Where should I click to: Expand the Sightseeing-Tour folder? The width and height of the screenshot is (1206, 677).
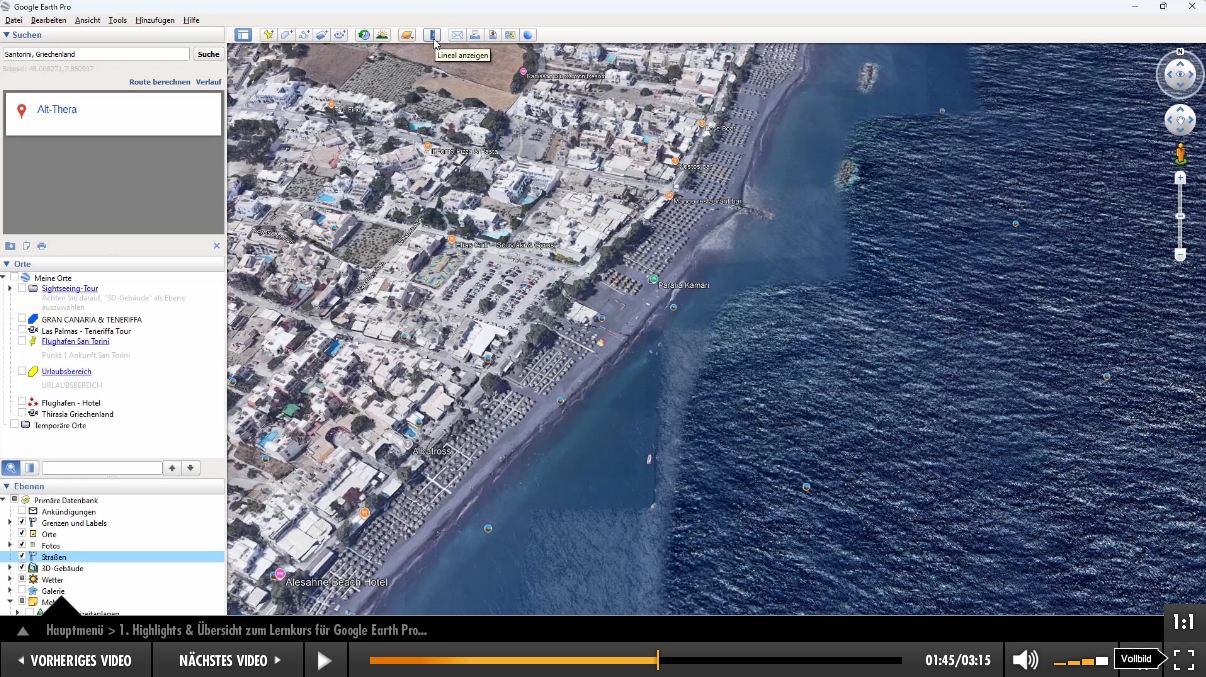[x=10, y=289]
